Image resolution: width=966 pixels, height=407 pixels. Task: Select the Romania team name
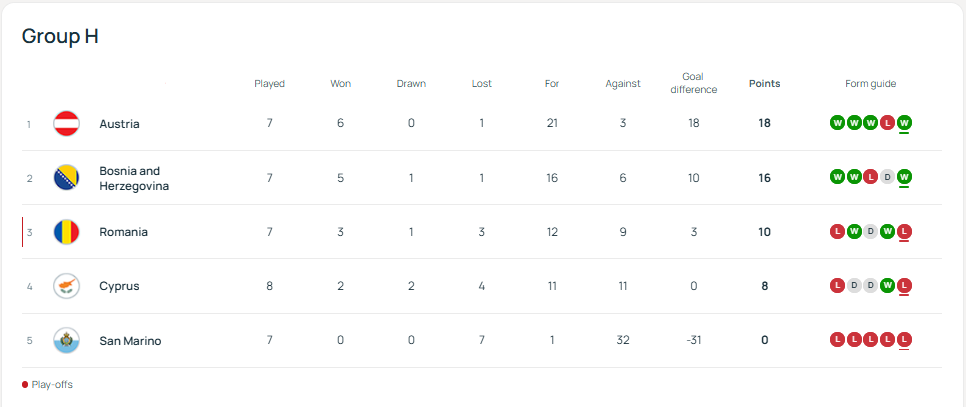[123, 232]
